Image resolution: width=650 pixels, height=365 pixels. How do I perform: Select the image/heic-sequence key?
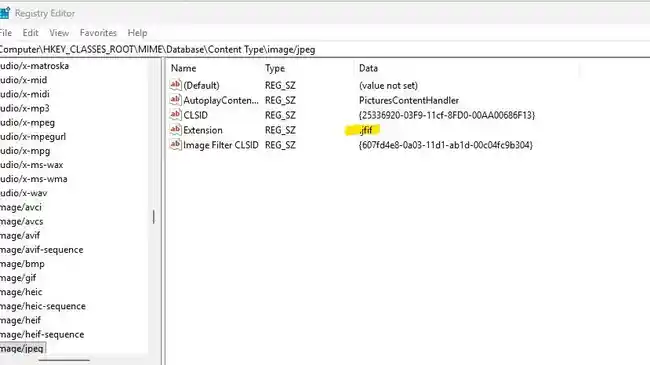(43, 306)
